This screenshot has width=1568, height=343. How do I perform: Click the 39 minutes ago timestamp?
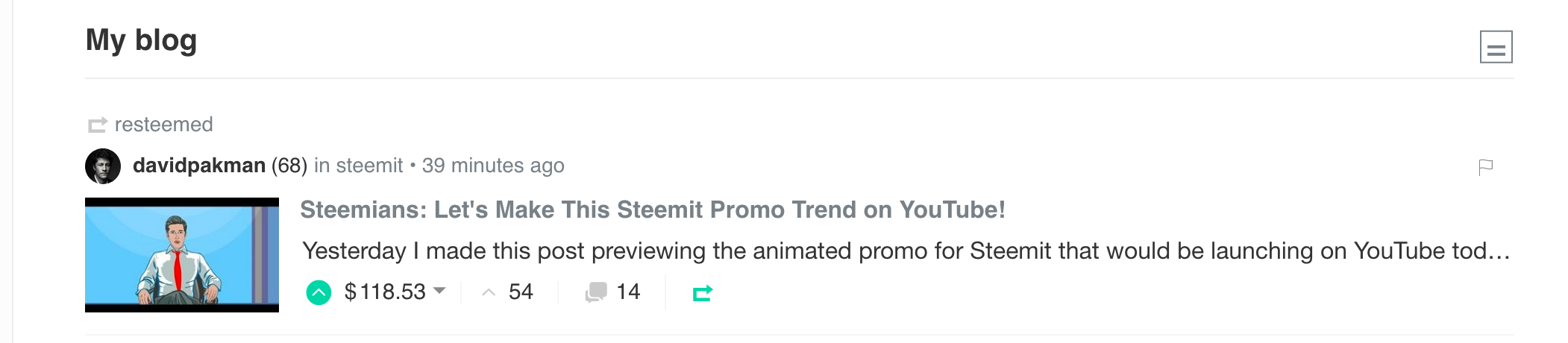pos(493,166)
